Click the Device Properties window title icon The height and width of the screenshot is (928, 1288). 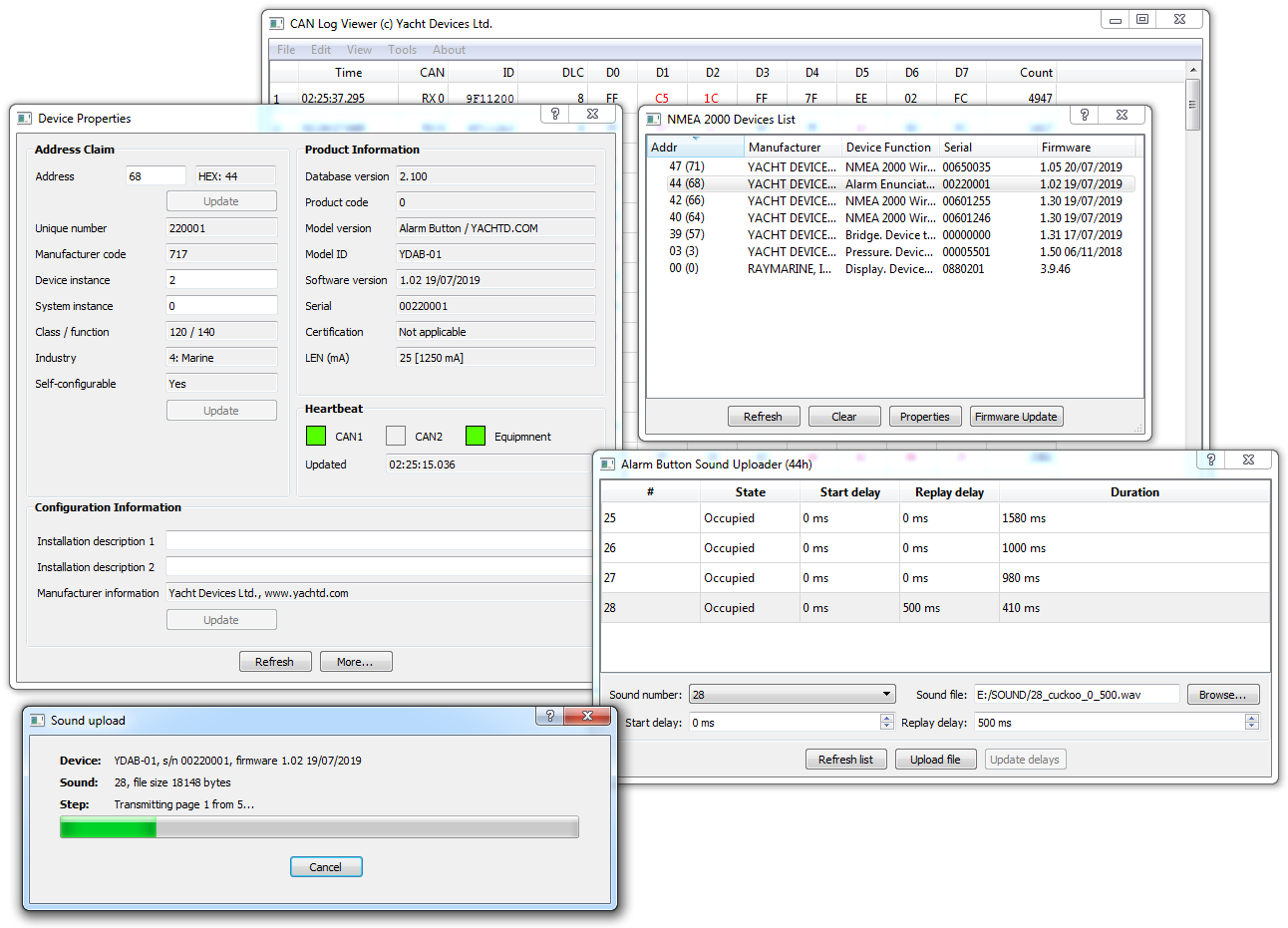point(25,118)
